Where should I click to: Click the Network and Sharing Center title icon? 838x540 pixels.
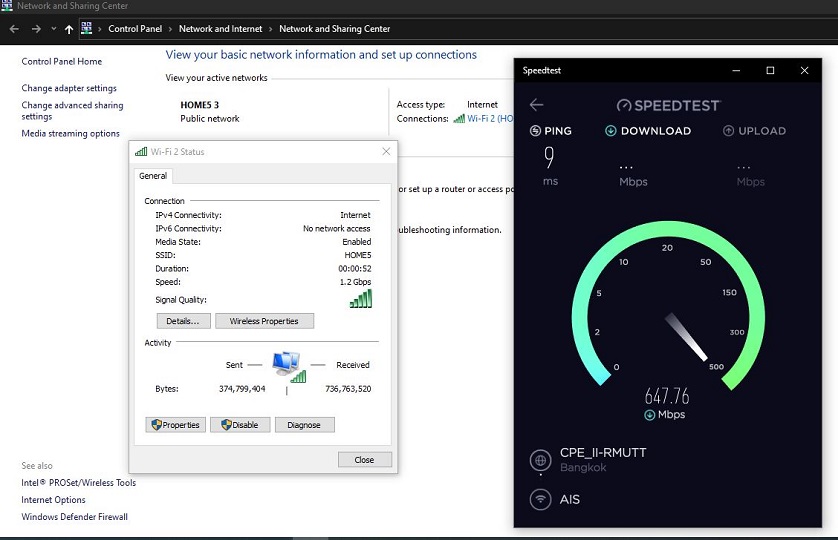(6, 5)
